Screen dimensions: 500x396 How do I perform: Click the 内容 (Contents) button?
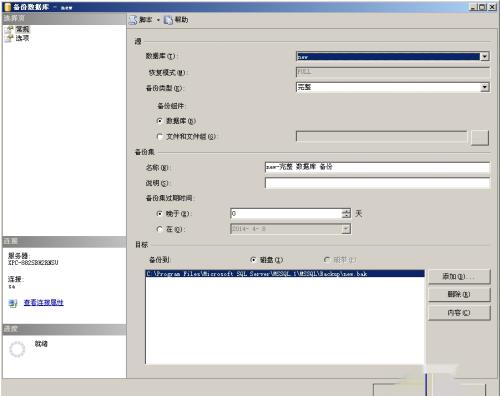tap(459, 313)
